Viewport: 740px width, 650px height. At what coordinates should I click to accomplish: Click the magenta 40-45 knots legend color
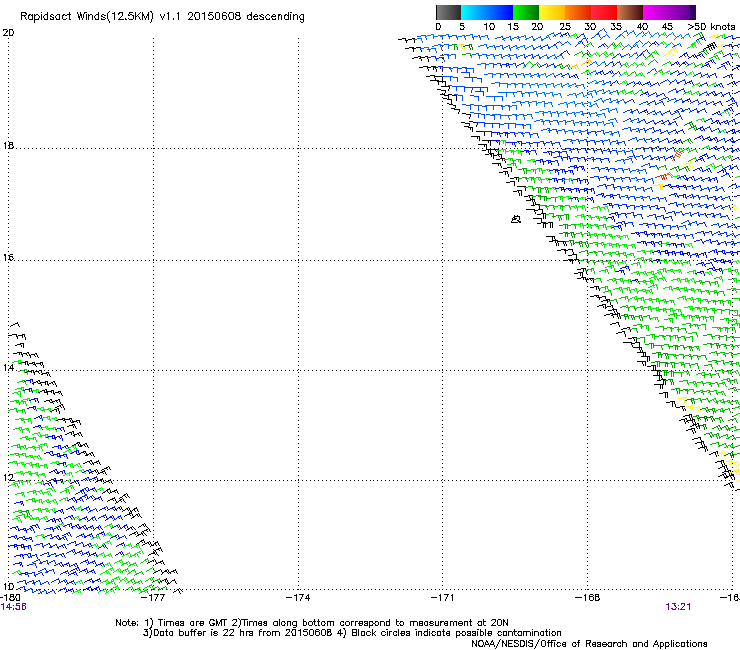[656, 12]
